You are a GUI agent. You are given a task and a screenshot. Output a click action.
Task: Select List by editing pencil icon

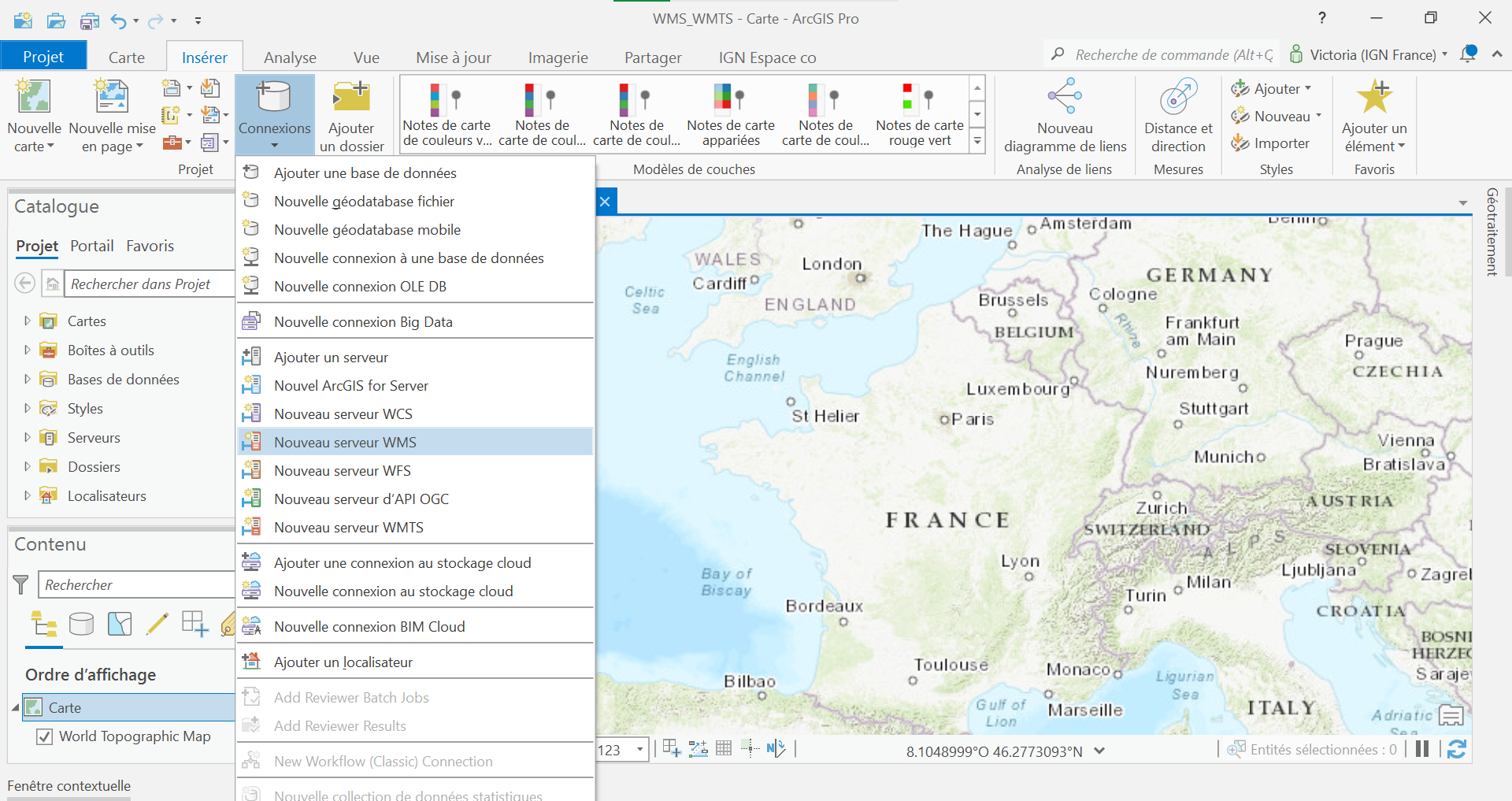coord(157,625)
